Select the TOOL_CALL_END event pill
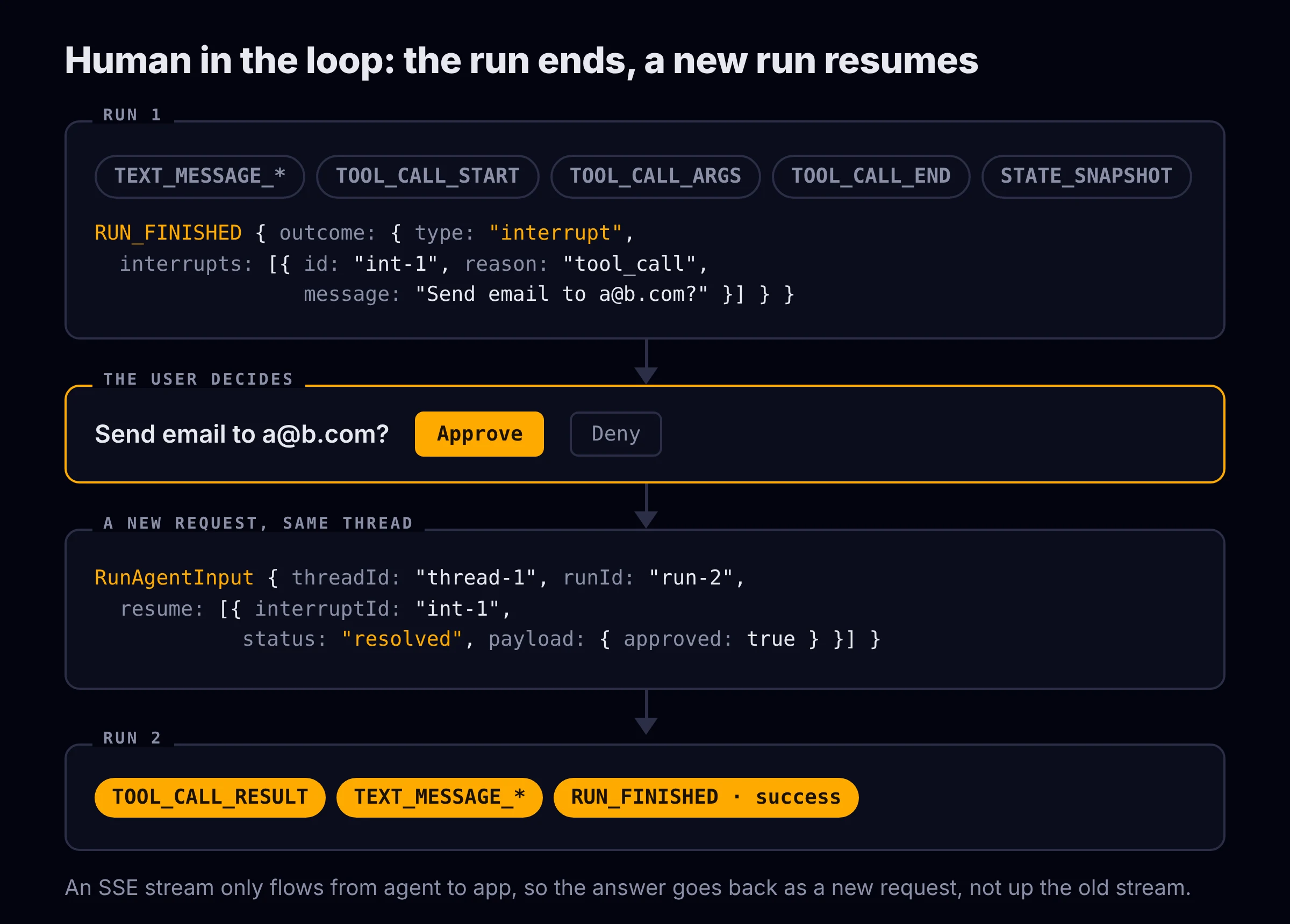 [x=871, y=176]
